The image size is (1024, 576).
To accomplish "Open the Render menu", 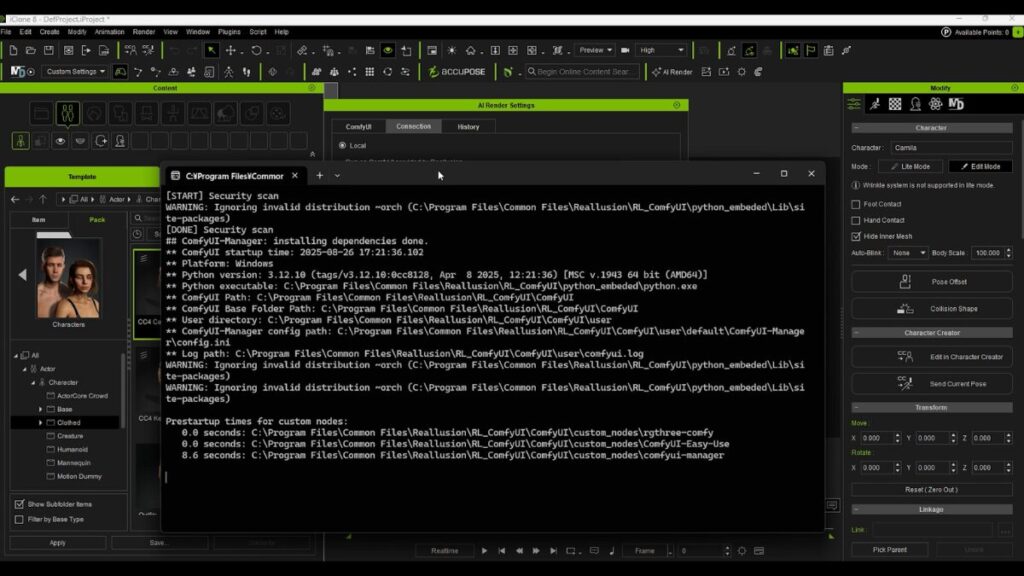I will 144,32.
